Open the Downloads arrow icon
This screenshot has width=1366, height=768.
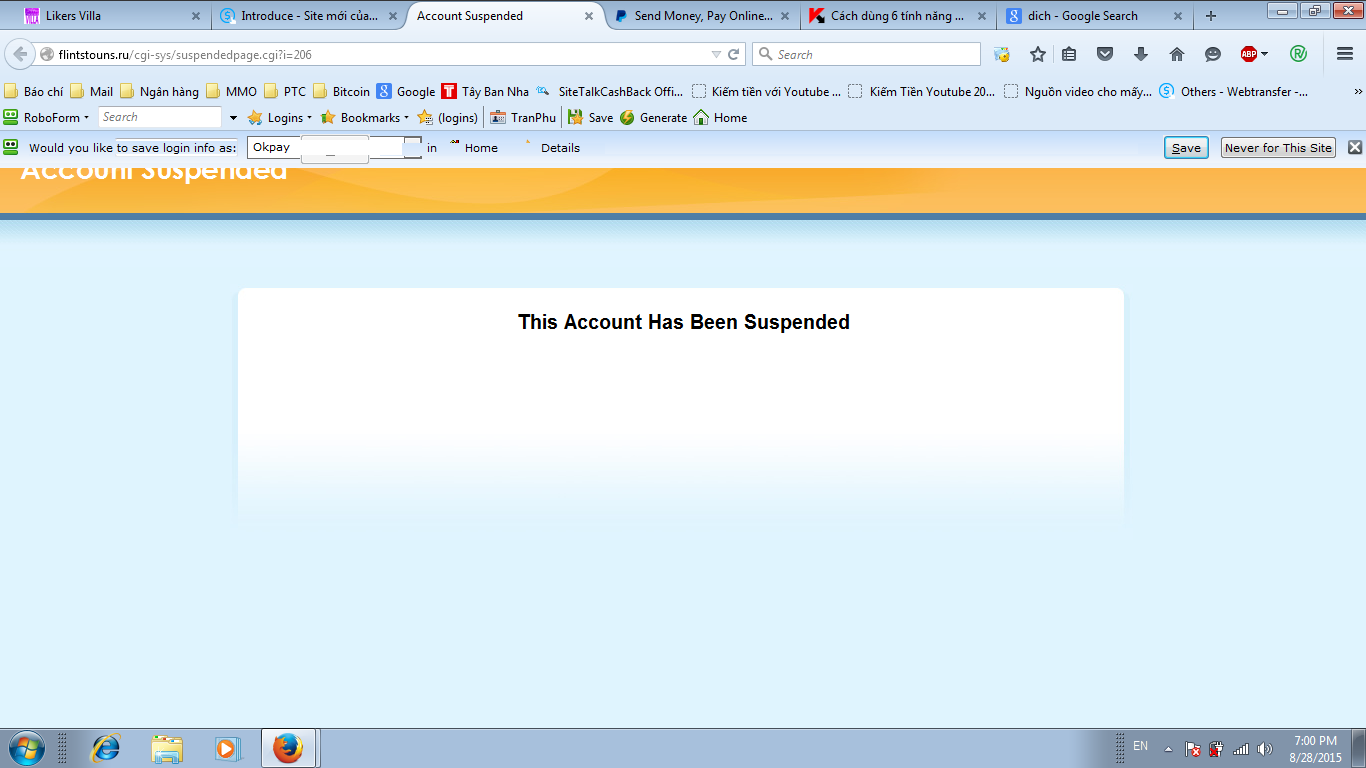(x=1141, y=54)
